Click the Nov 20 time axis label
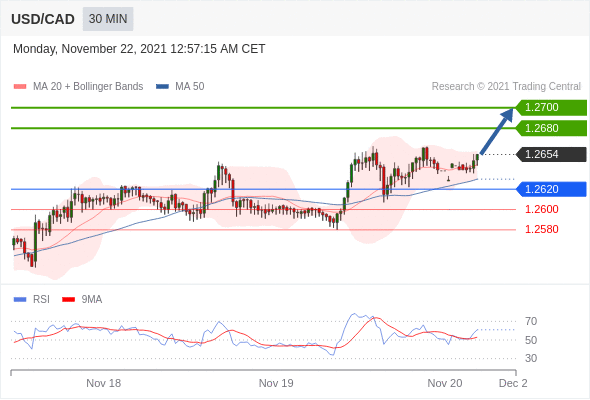 [x=445, y=383]
